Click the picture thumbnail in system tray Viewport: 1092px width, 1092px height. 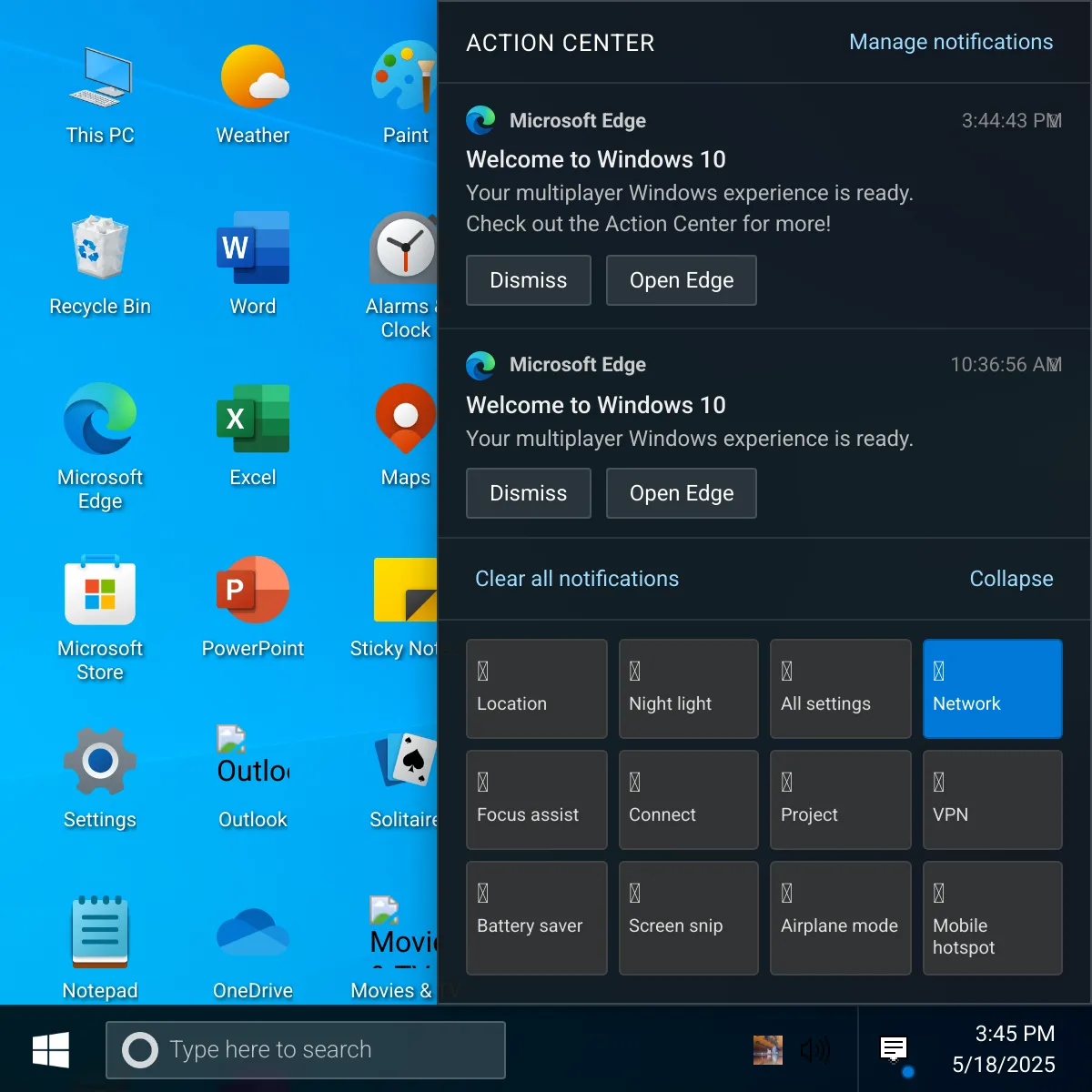[768, 1049]
